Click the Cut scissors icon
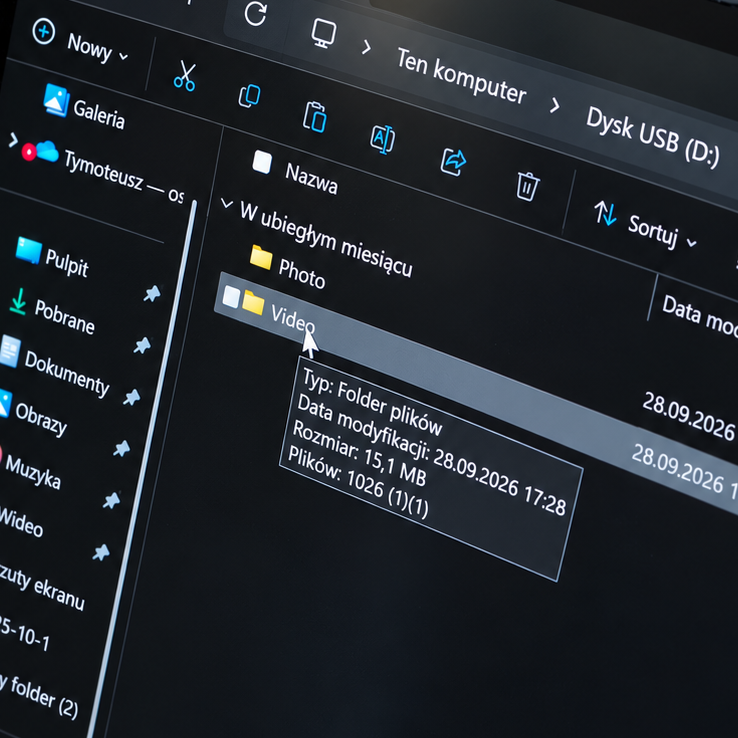The image size is (738, 738). tap(184, 75)
